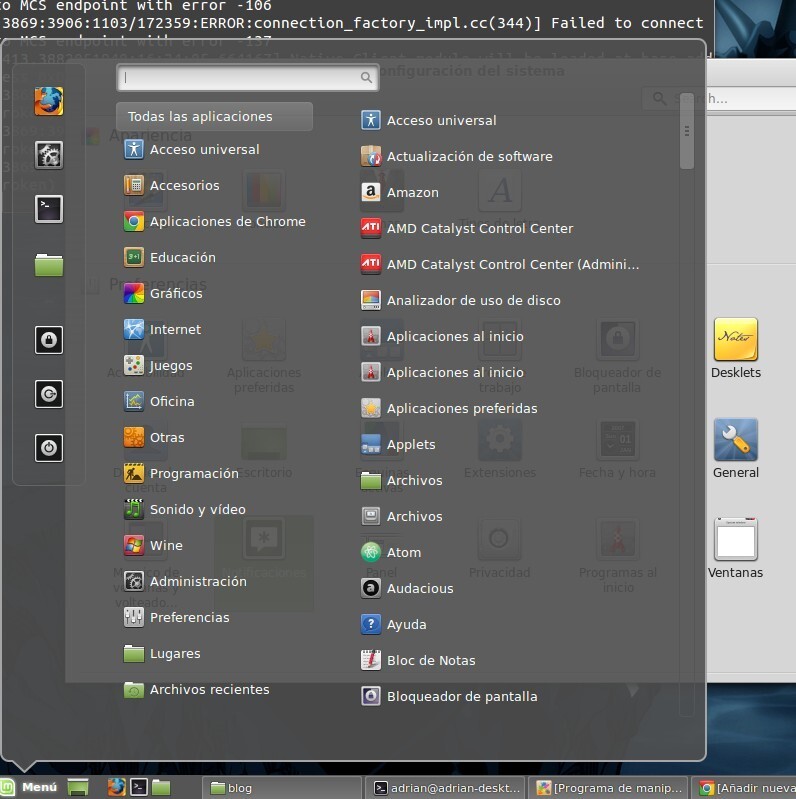The width and height of the screenshot is (796, 799).
Task: Launch the Atom editor
Action: coord(403,552)
